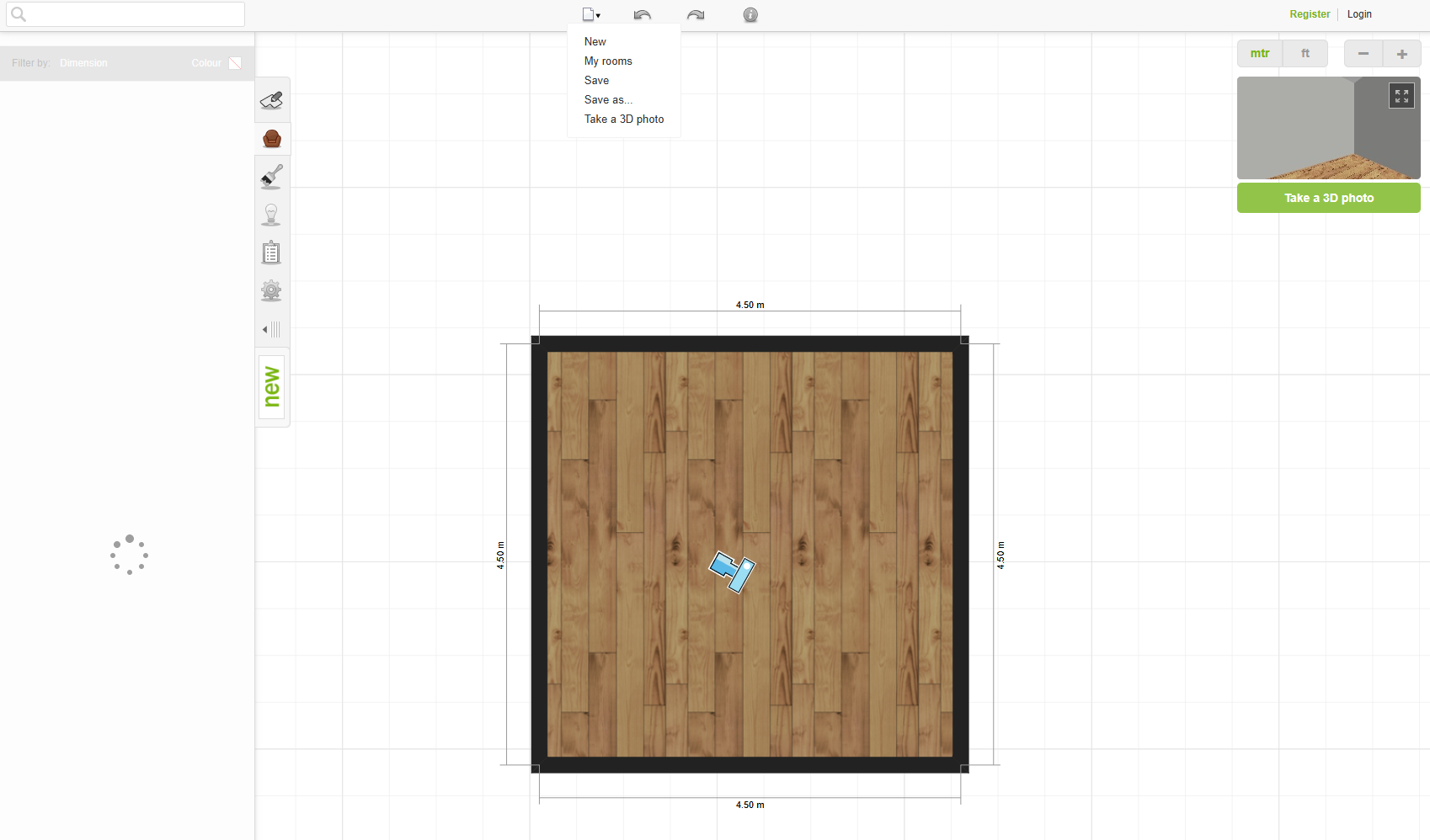Open the clipboard list tool
This screenshot has height=840, width=1430.
tap(271, 253)
